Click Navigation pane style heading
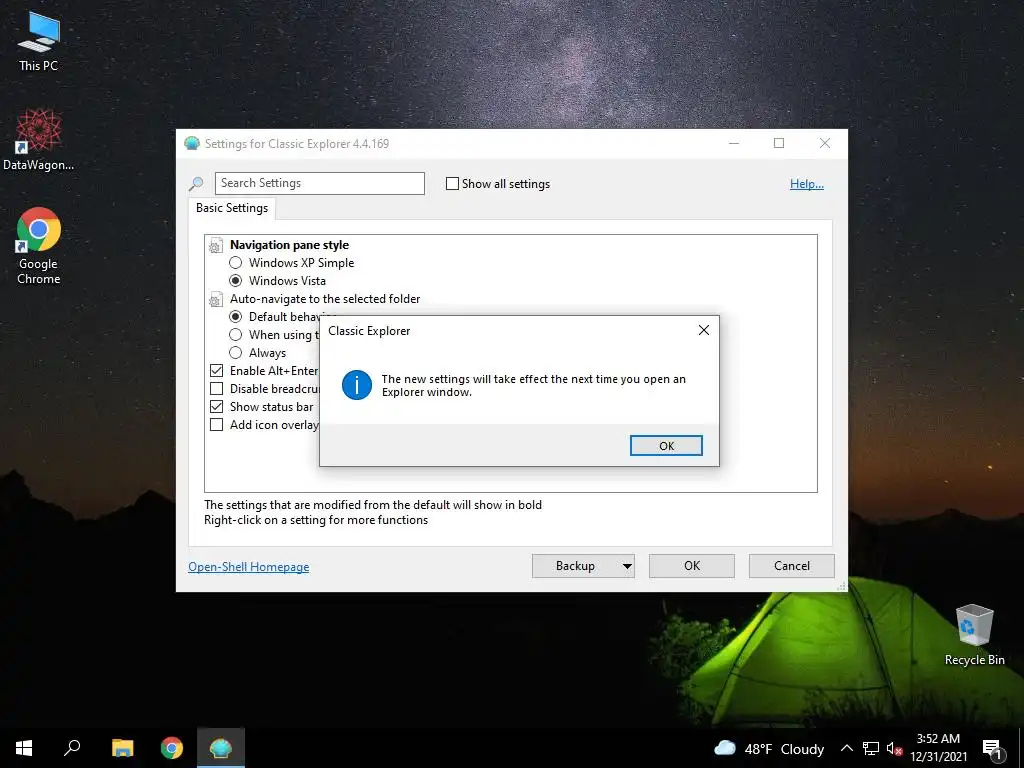This screenshot has height=768, width=1024. 289,245
